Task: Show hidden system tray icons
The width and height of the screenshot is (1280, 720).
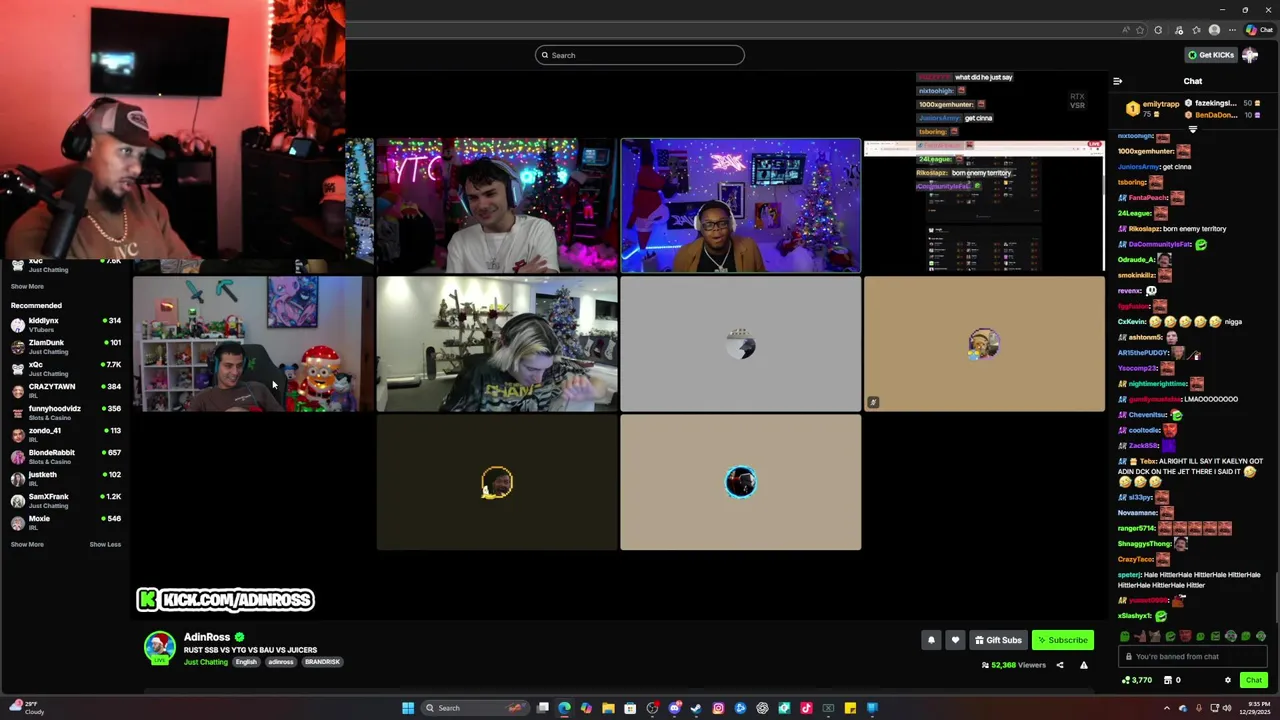Action: [1166, 708]
